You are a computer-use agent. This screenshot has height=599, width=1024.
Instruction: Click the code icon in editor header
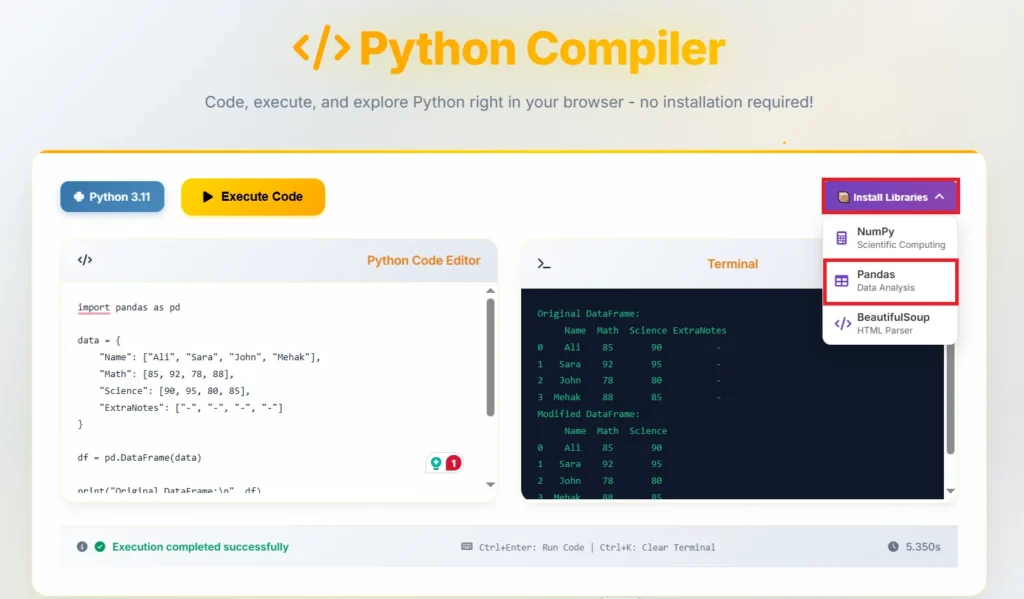(x=85, y=260)
